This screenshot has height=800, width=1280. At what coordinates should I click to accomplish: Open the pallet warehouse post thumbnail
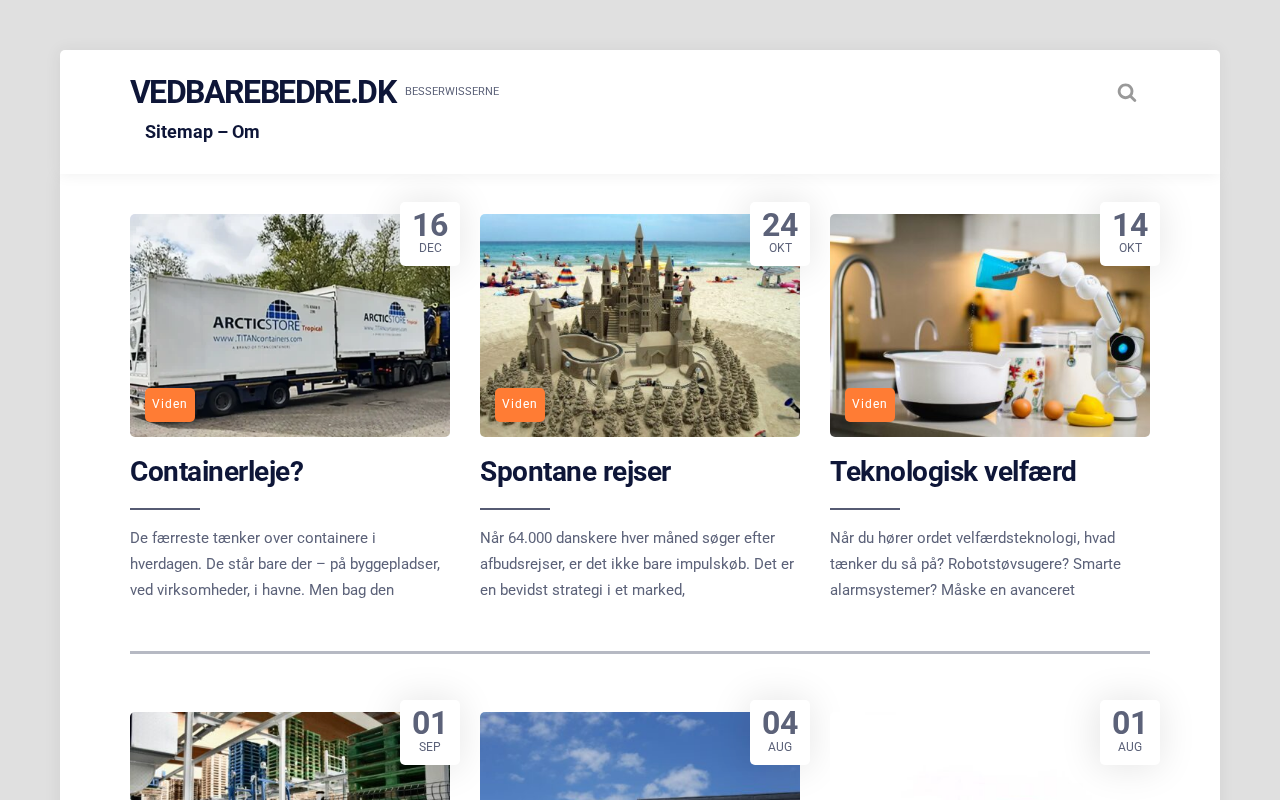(290, 756)
